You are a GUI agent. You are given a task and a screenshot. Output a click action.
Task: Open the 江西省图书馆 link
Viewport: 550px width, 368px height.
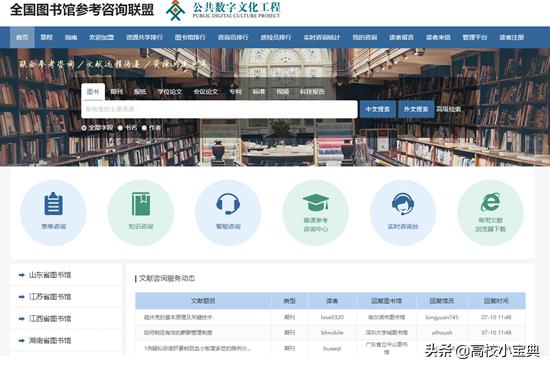pyautogui.click(x=50, y=319)
